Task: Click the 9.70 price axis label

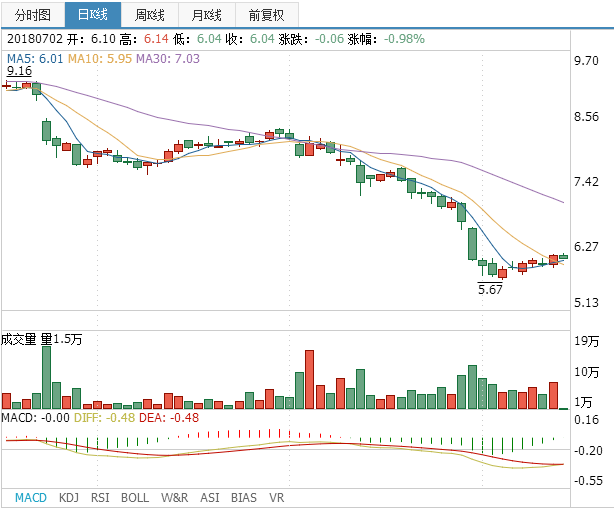Action: pyautogui.click(x=586, y=60)
